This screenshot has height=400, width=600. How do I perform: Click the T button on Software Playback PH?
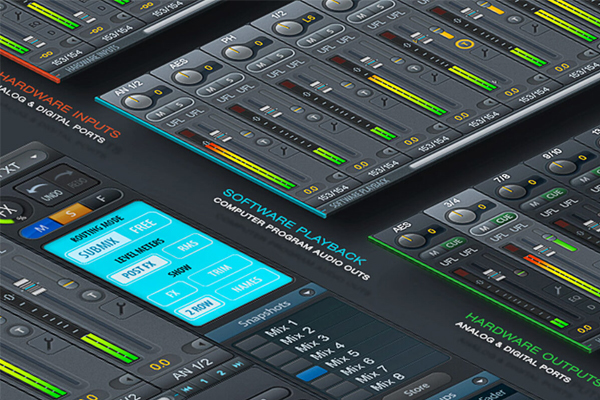point(364,93)
